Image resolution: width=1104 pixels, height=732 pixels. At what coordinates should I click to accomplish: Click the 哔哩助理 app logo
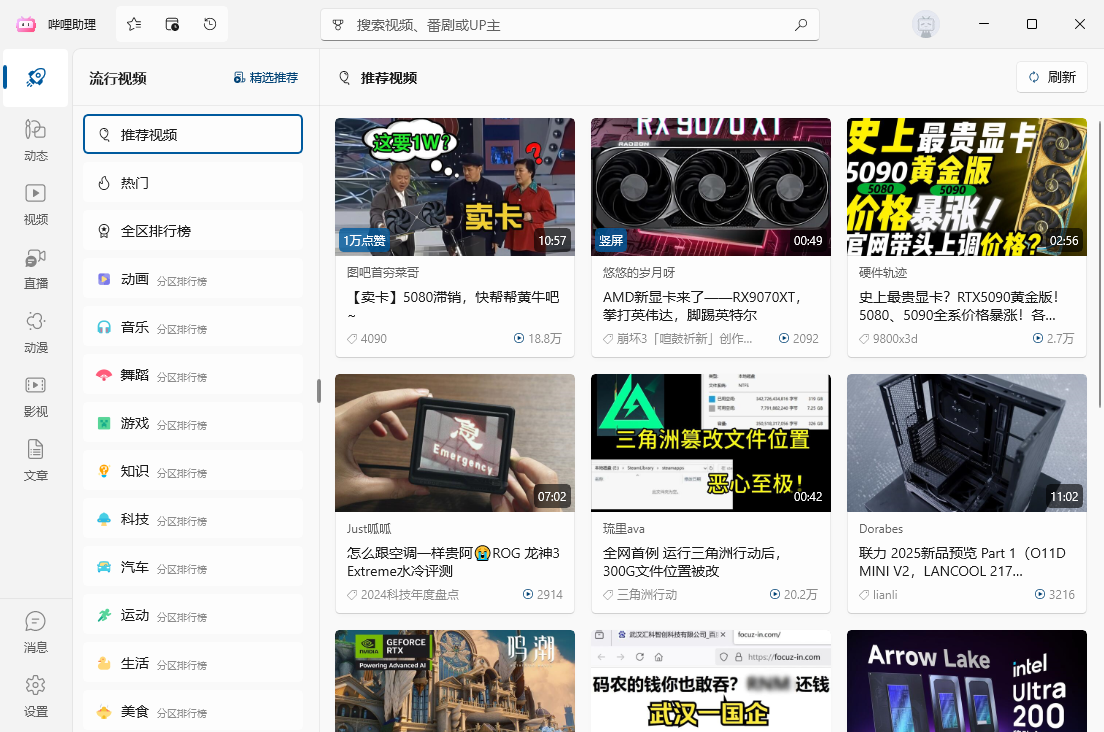coord(26,25)
